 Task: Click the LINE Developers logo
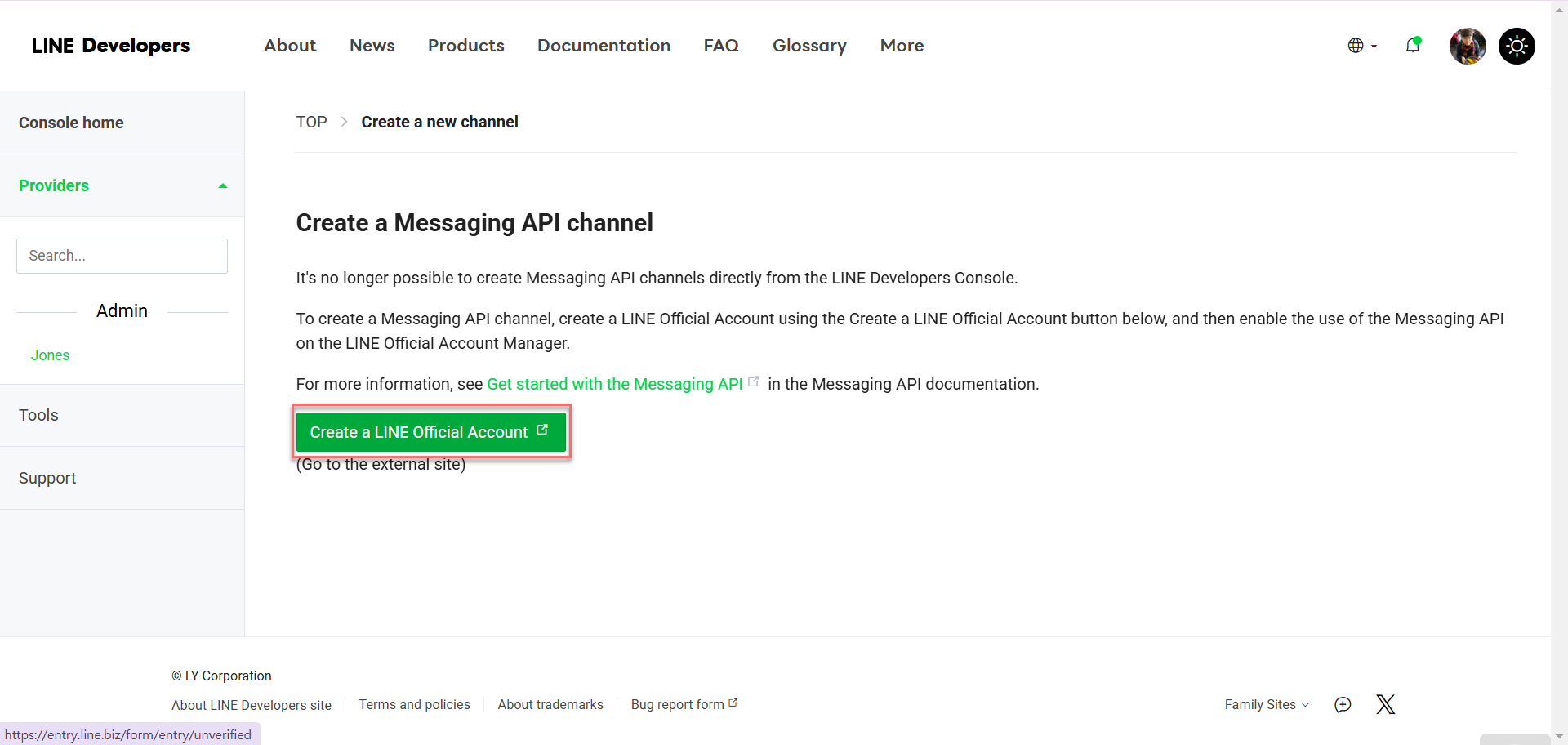pos(111,46)
